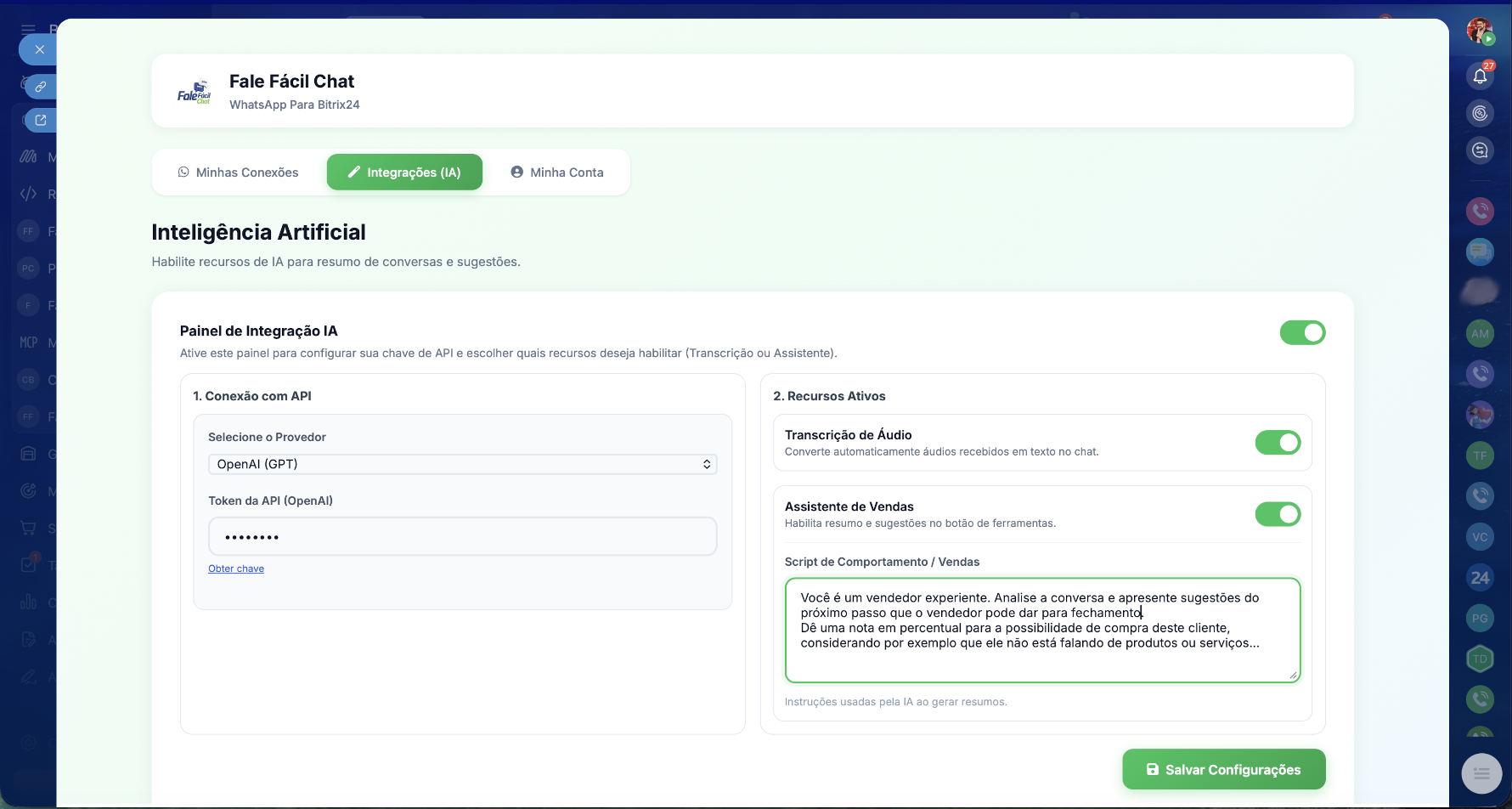The height and width of the screenshot is (809, 1512).
Task: Expand the hamburger menu in left sidebar
Action: point(28,29)
